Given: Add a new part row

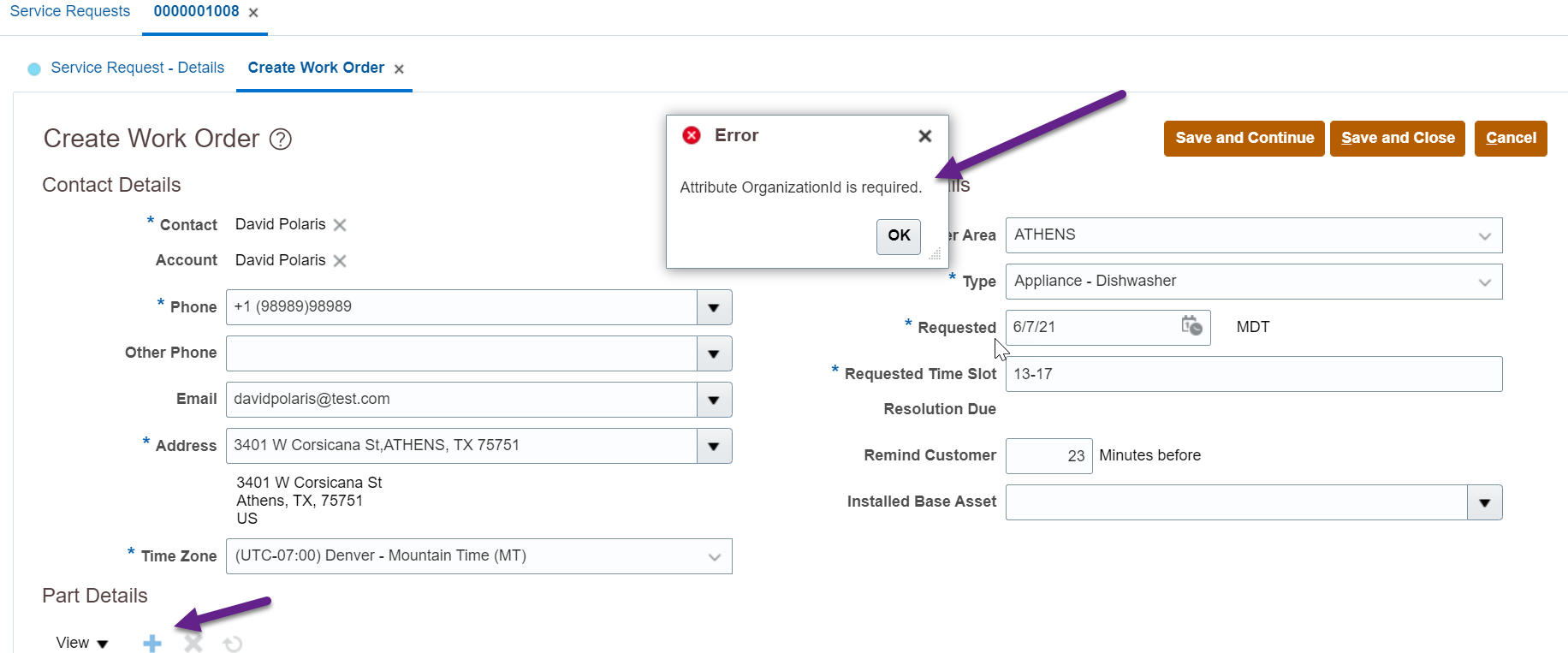Looking at the screenshot, I should pos(152,644).
